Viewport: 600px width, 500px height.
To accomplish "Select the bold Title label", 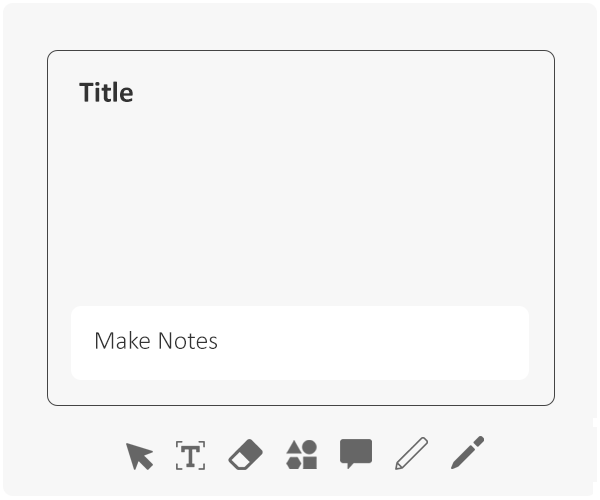I will click(106, 92).
